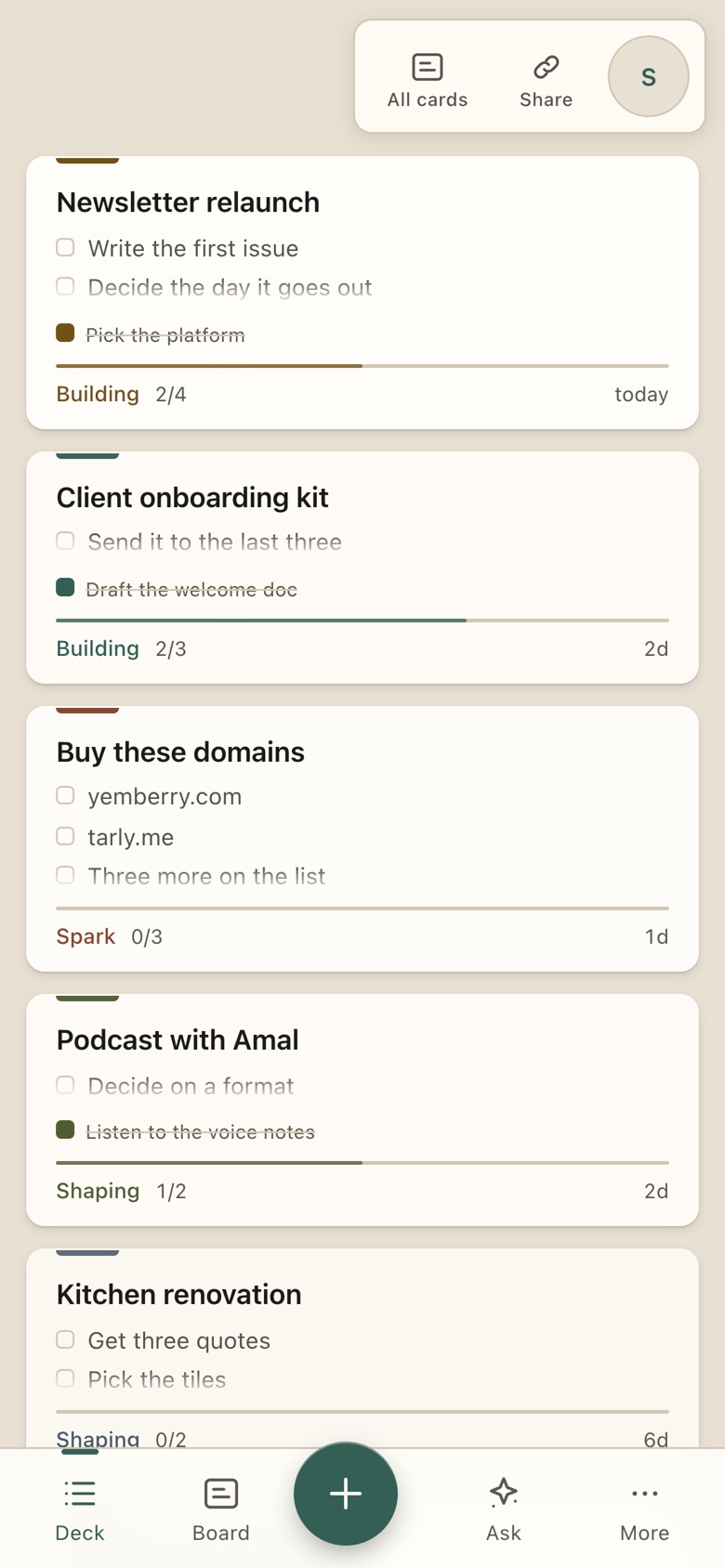The height and width of the screenshot is (1568, 725).
Task: Tap the Buy these domains card heading
Action: [x=180, y=752]
